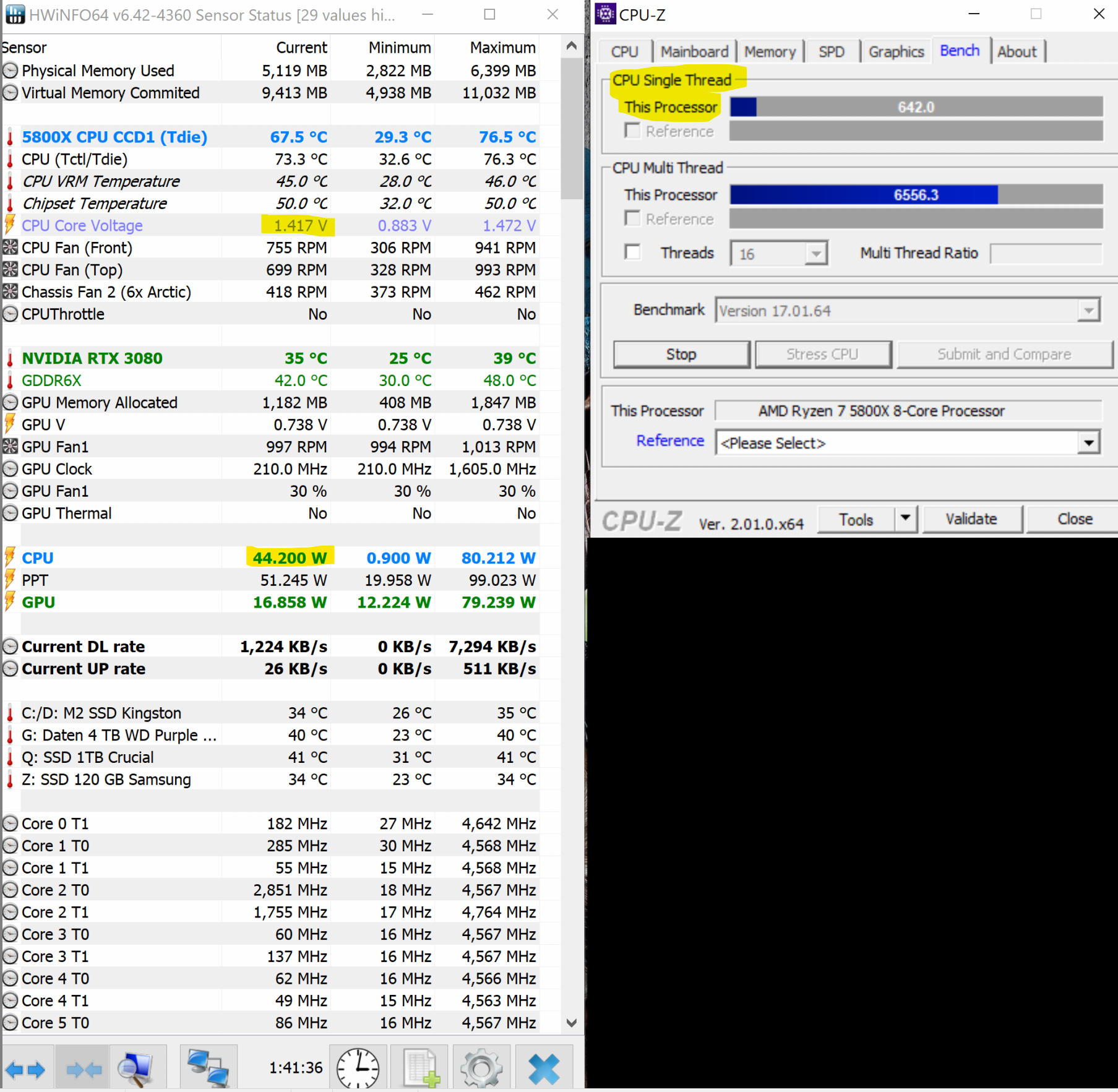Click lightning icon next to PPT row
The height and width of the screenshot is (1092, 1118).
[10, 580]
